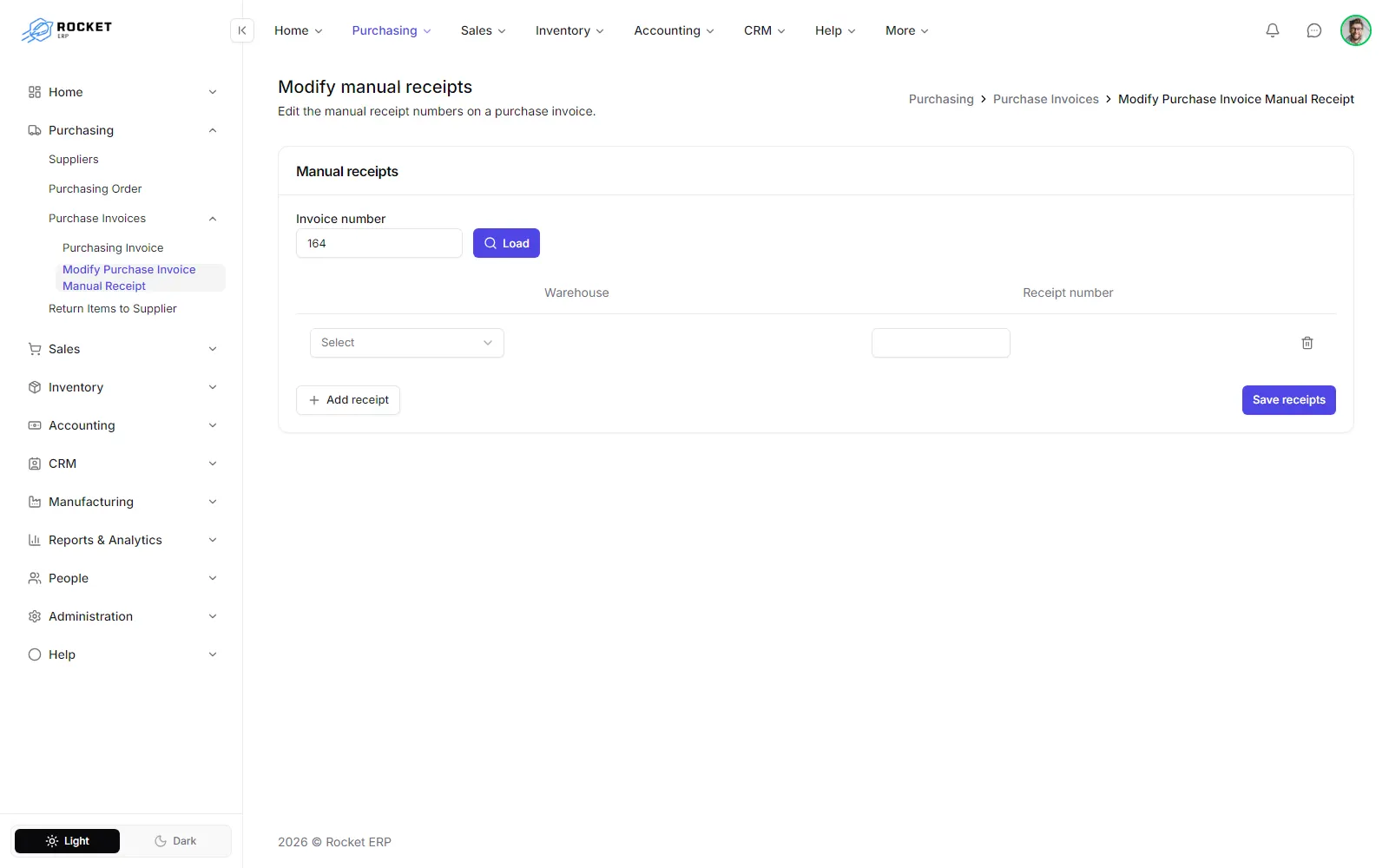Open the user profile avatar
The image size is (1389, 868).
(x=1356, y=30)
